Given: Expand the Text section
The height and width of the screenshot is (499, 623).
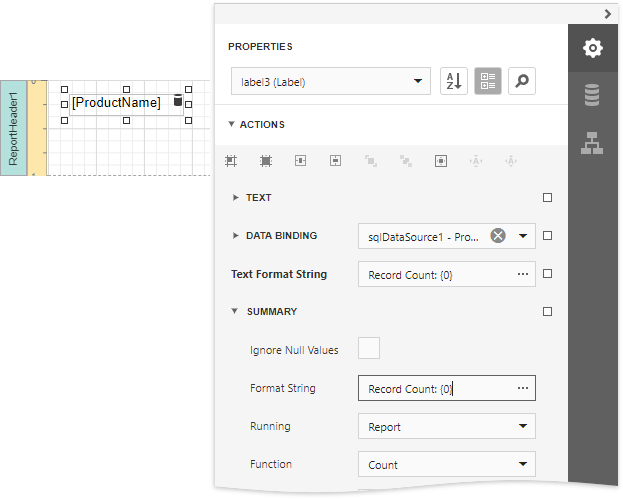Looking at the screenshot, I should (236, 198).
